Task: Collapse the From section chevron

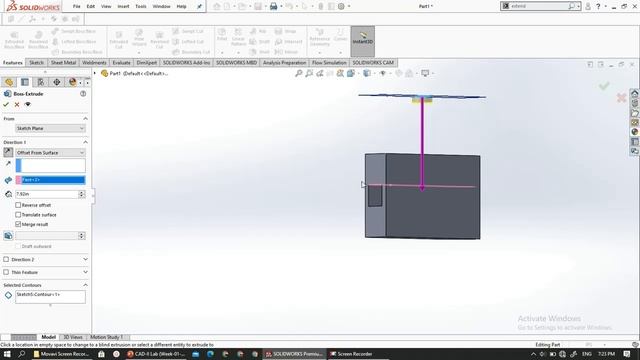Action: (x=85, y=118)
